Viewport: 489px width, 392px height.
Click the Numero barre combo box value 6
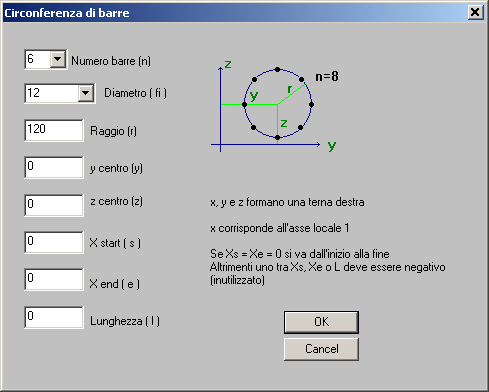tap(38, 59)
